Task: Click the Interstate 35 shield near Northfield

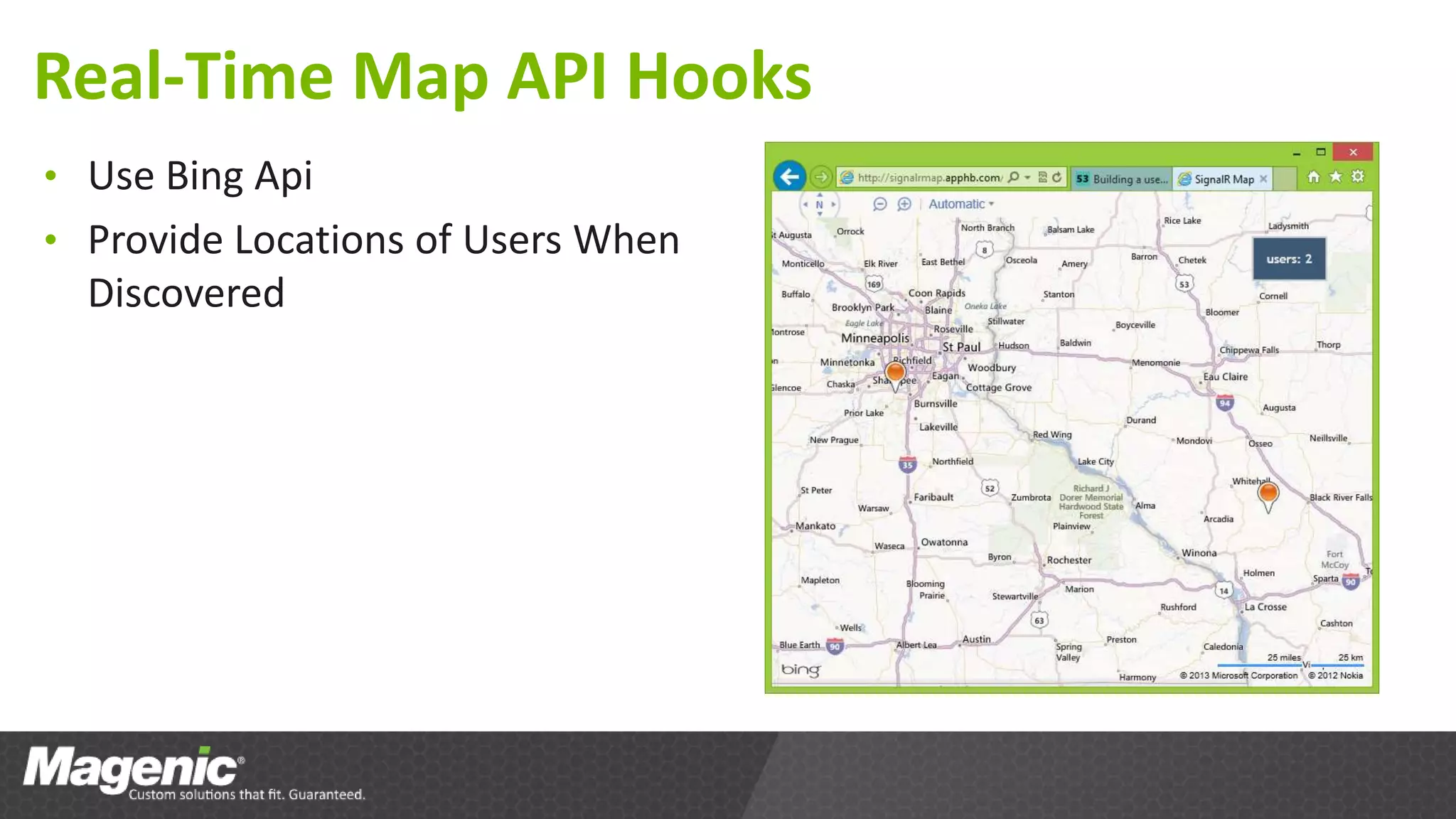Action: (907, 464)
